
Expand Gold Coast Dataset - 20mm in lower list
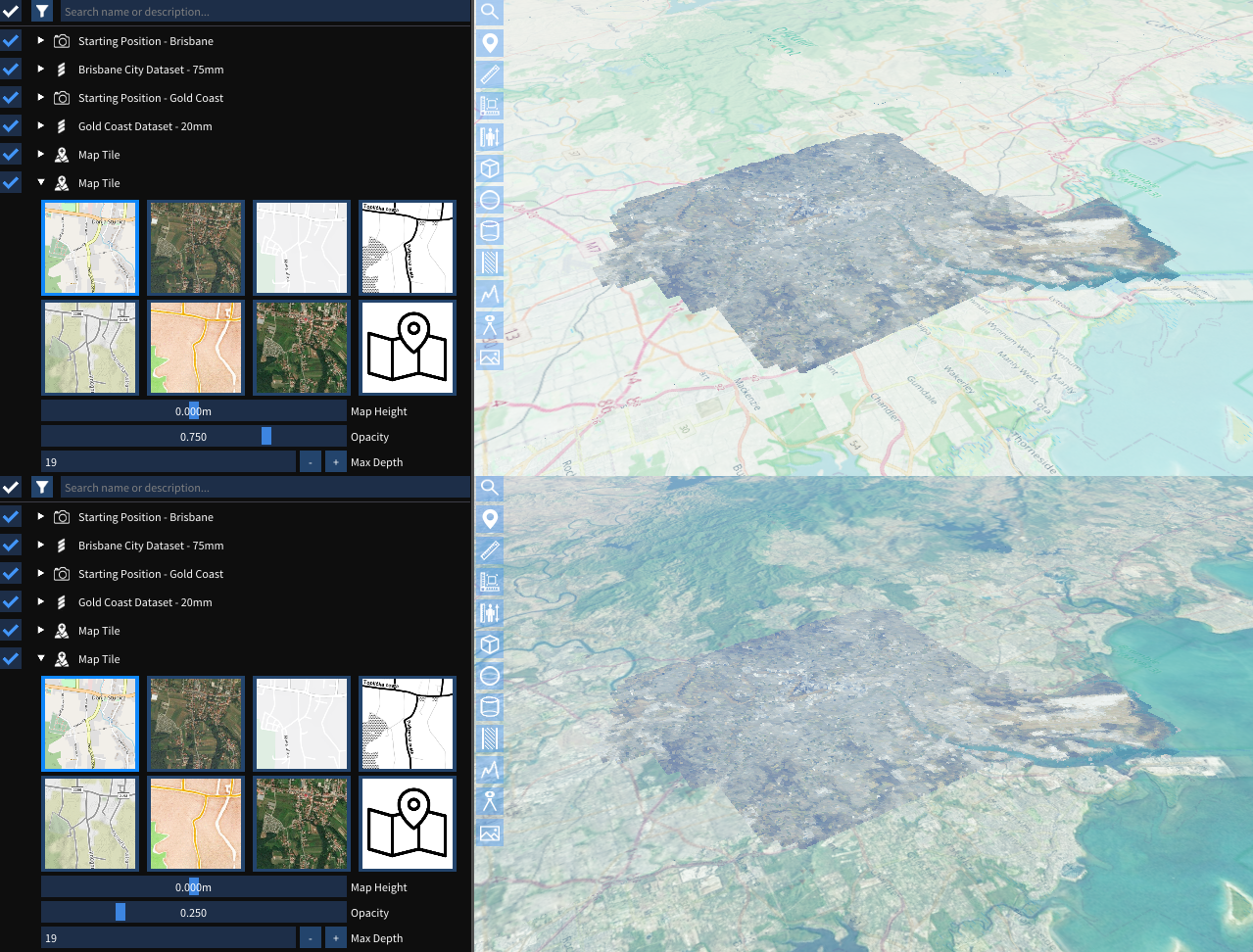pyautogui.click(x=41, y=602)
